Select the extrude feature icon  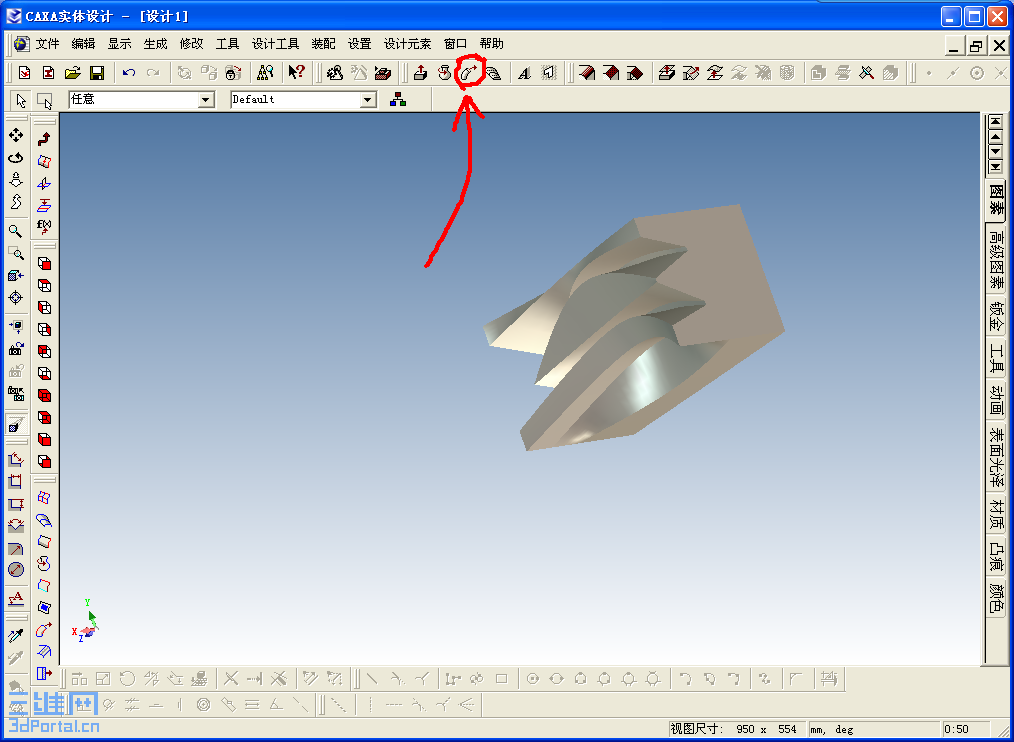[420, 72]
